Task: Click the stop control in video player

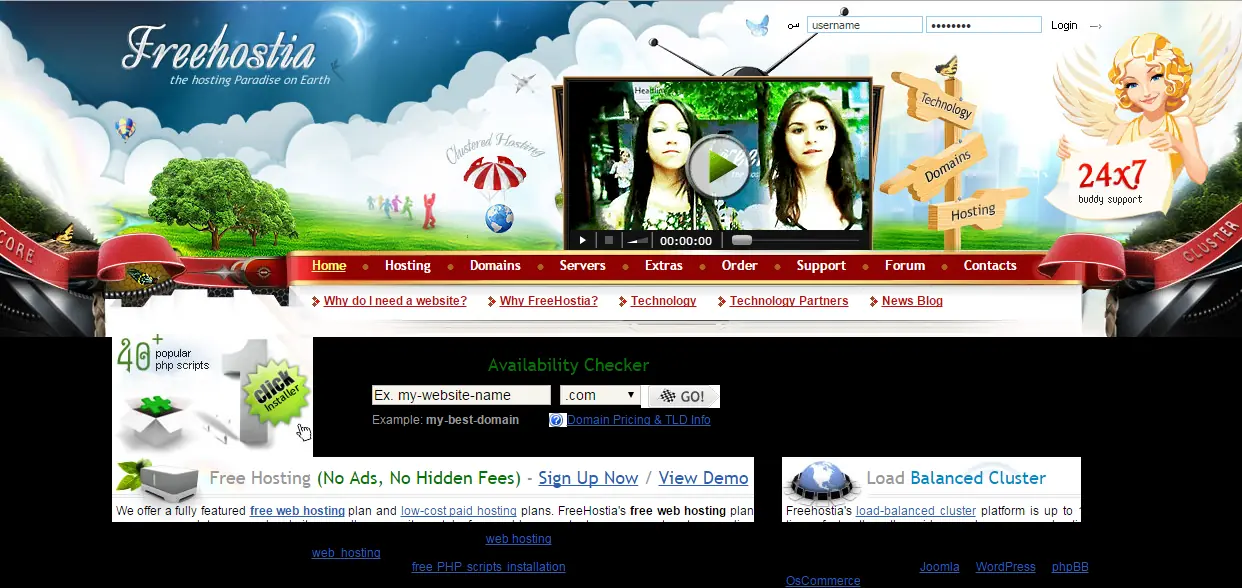Action: (x=609, y=240)
